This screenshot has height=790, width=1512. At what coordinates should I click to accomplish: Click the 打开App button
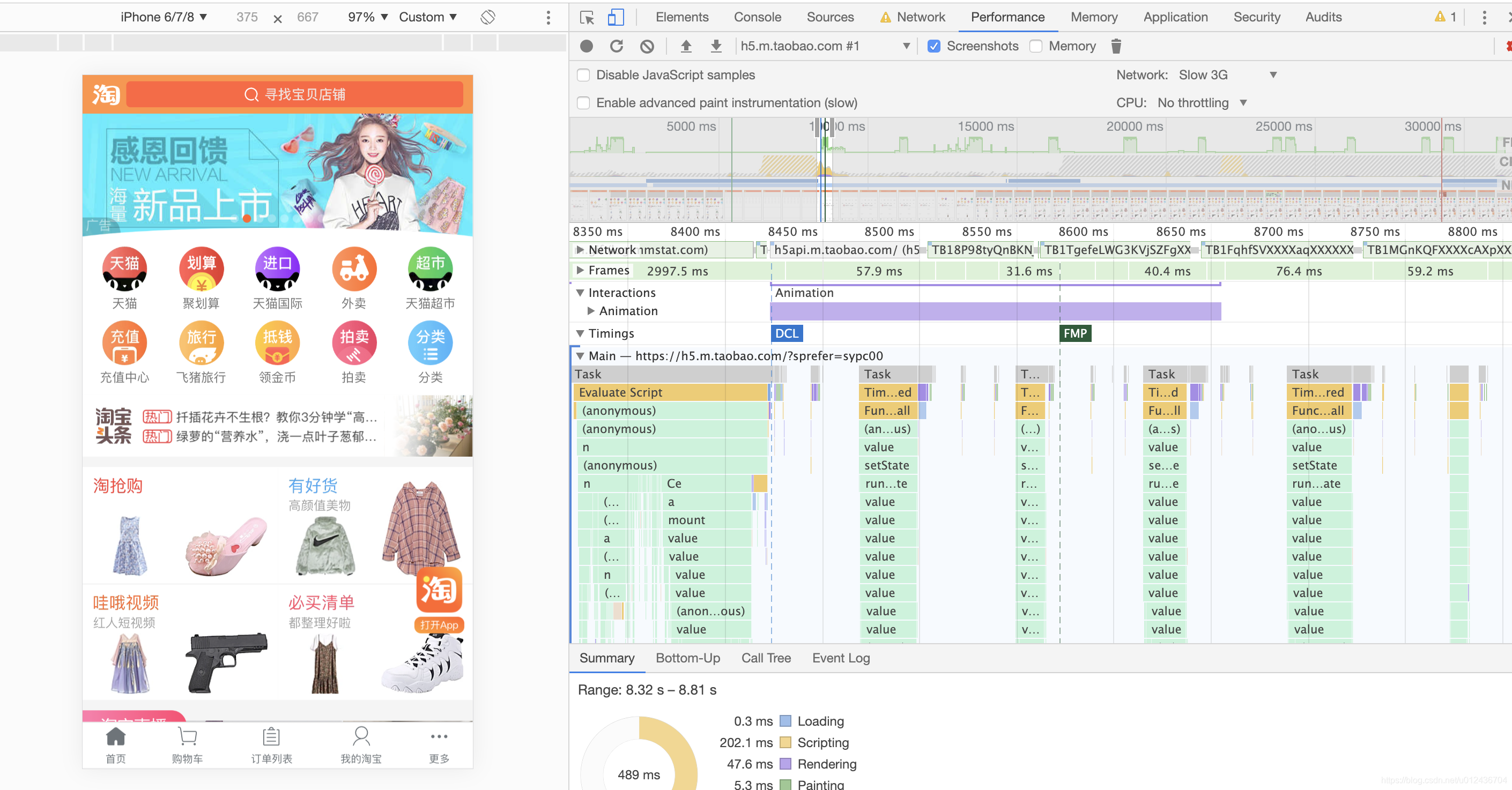[x=439, y=625]
